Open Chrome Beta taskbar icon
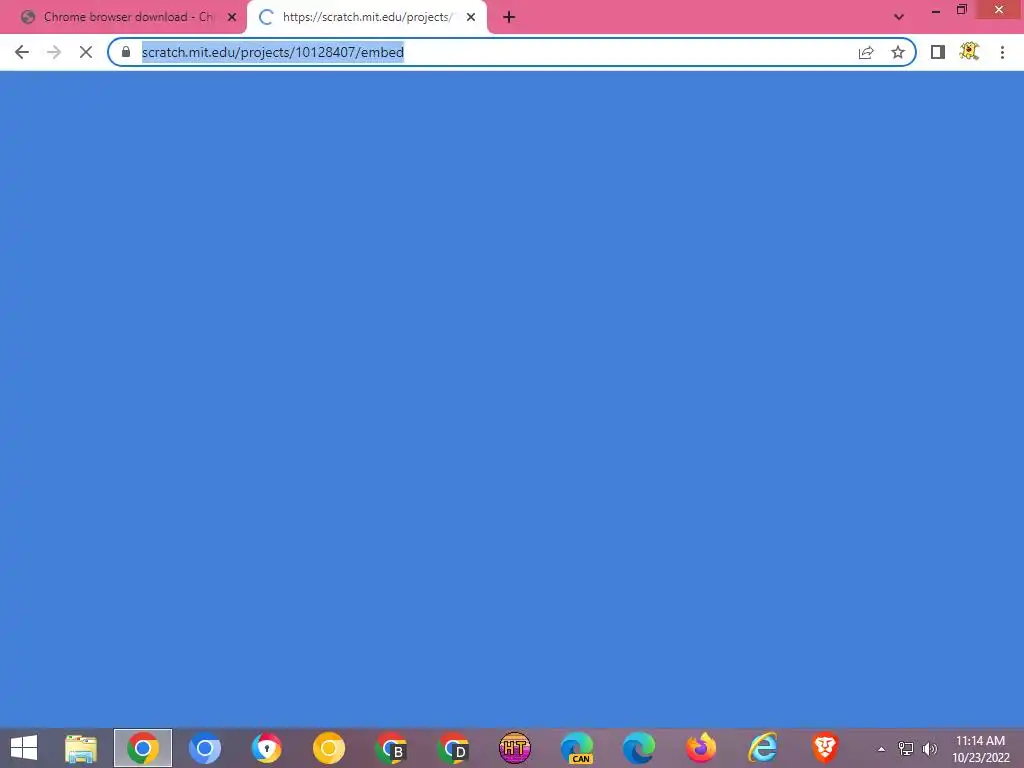 point(391,748)
